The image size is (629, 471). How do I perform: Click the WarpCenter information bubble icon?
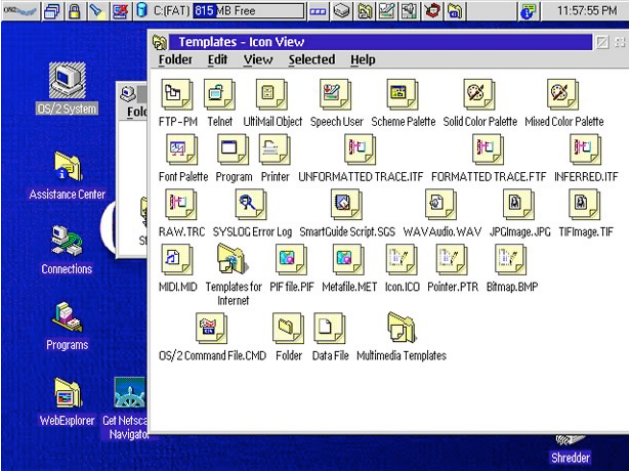point(528,11)
